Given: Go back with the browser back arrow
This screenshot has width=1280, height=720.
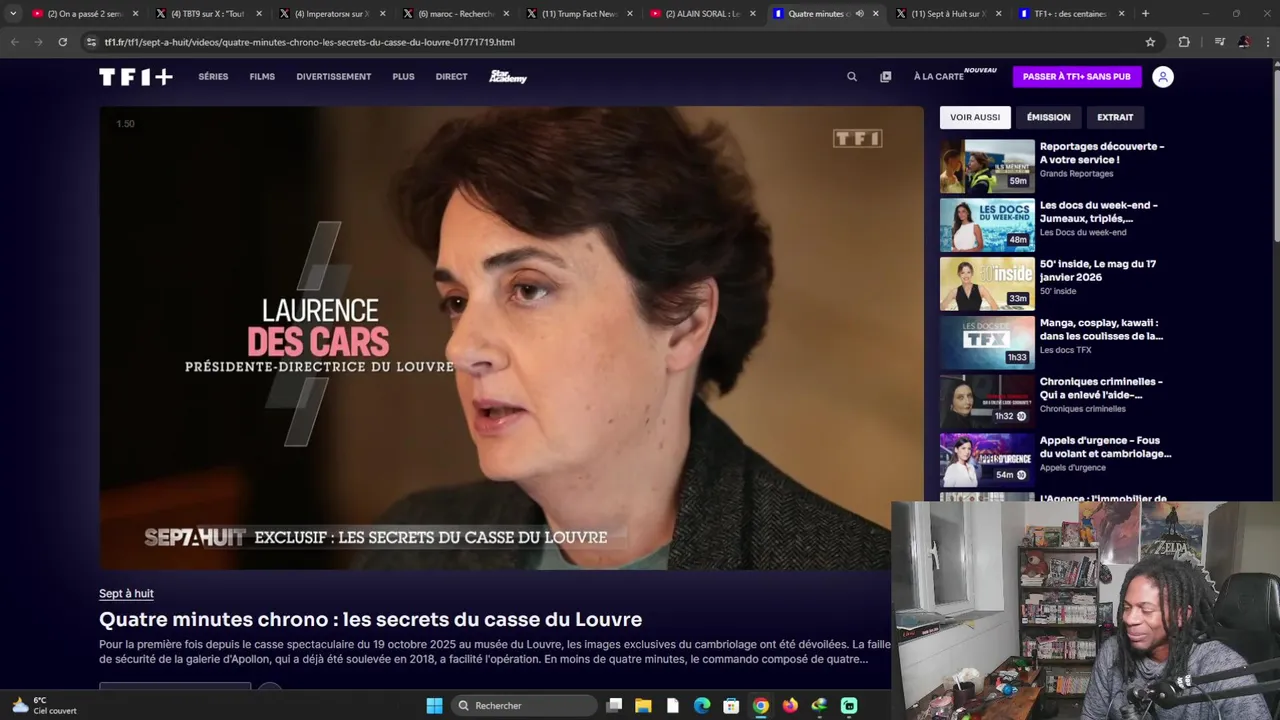Looking at the screenshot, I should 15,42.
